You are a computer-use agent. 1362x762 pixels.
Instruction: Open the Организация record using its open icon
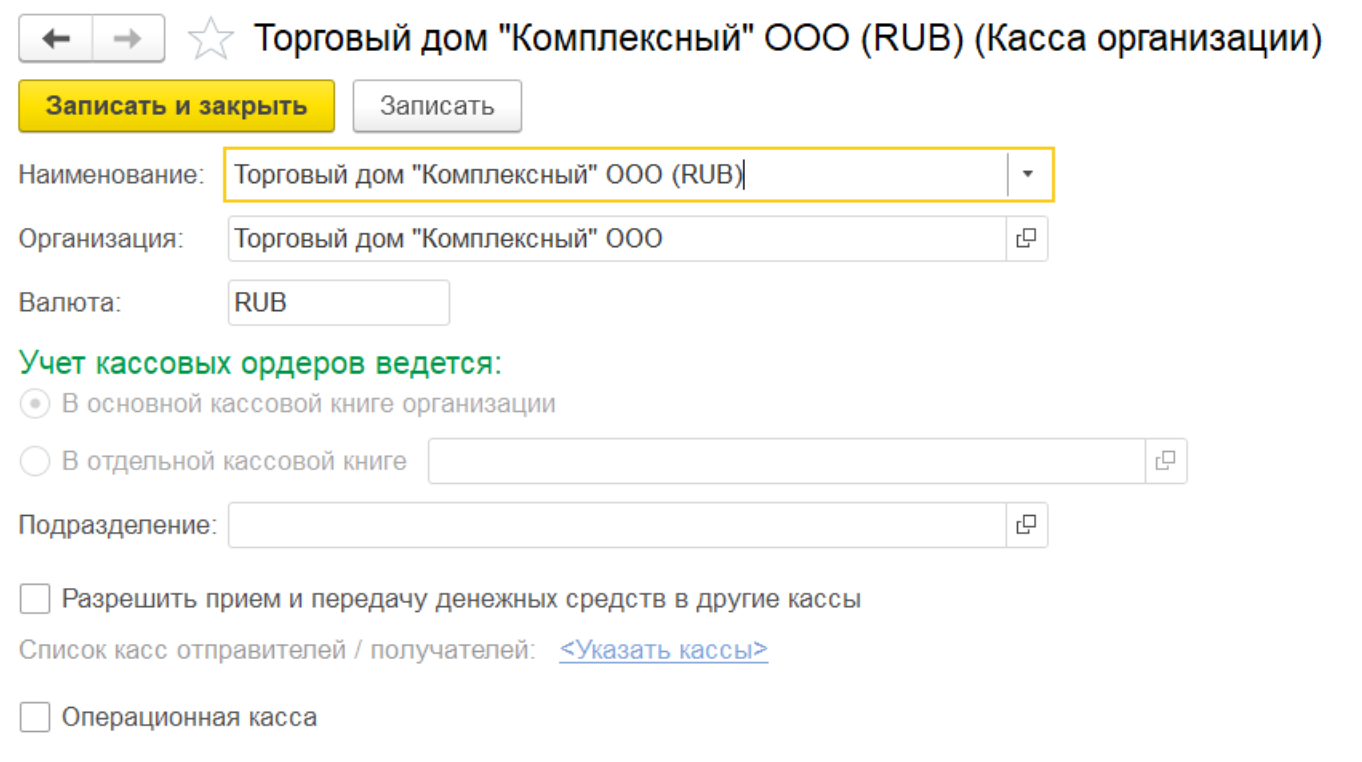[x=1026, y=239]
